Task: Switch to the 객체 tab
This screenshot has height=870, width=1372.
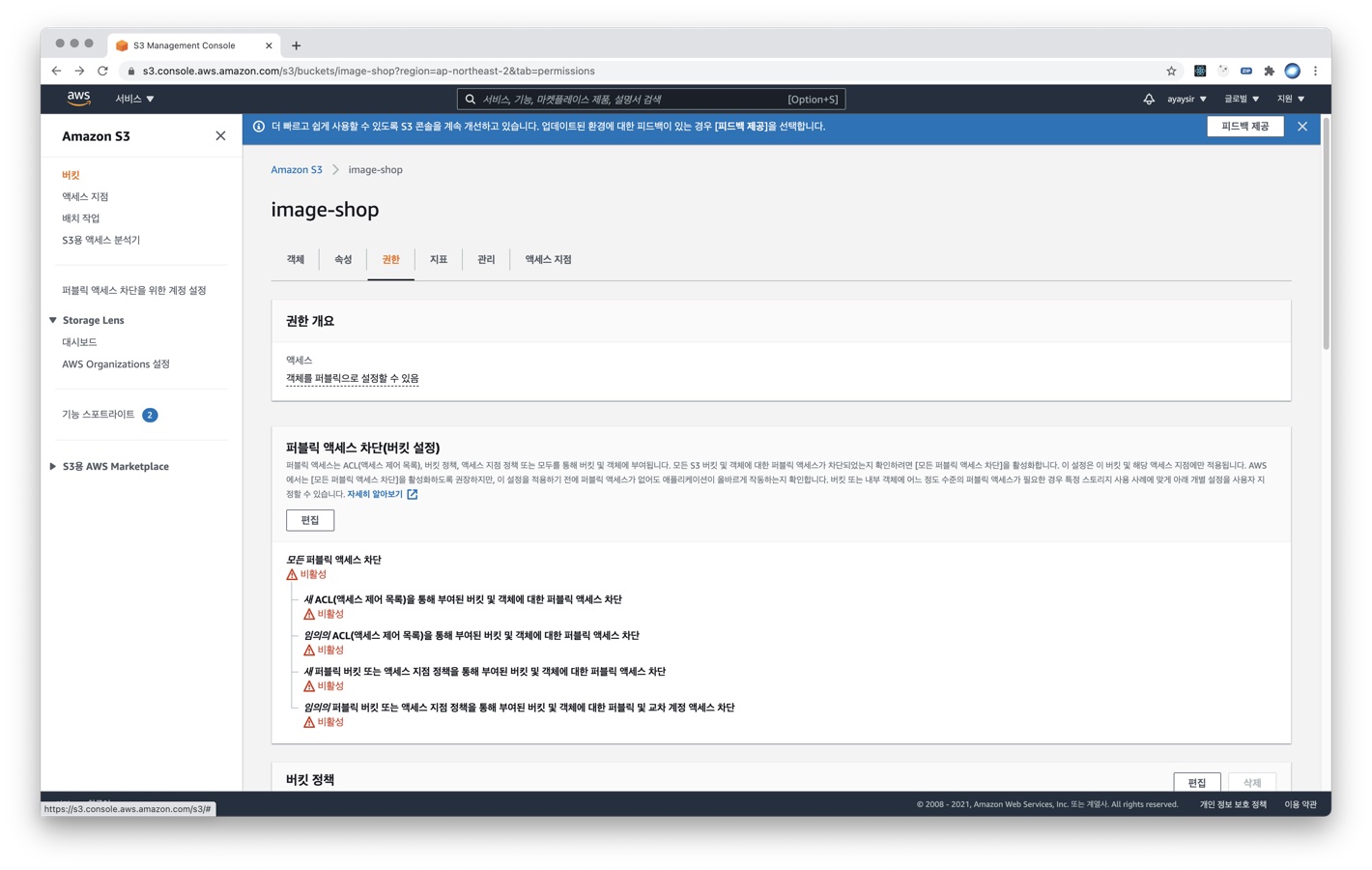Action: (296, 259)
